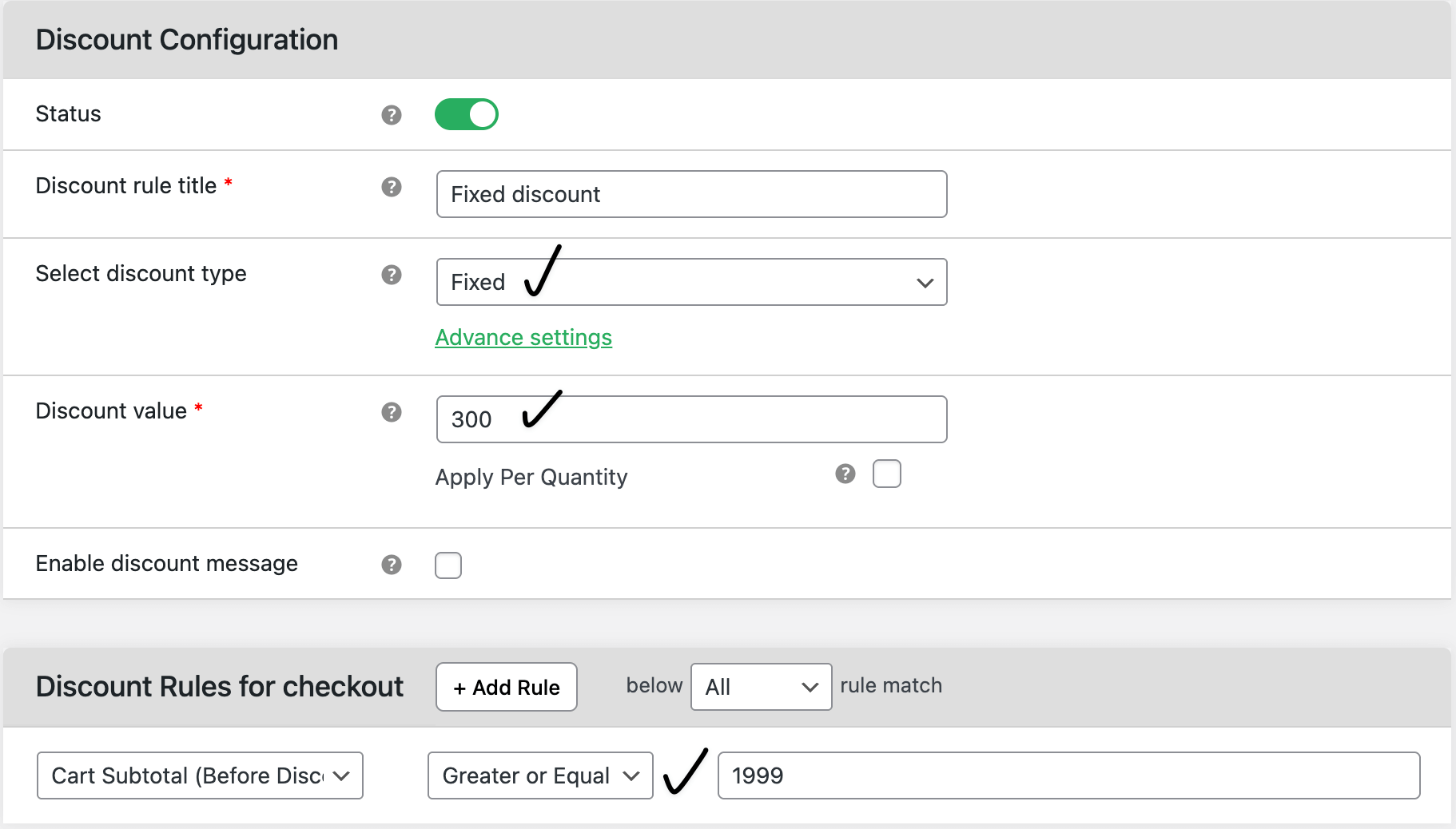This screenshot has width=1456, height=829.
Task: Open the Discount rule title help tooltip
Action: 391,188
